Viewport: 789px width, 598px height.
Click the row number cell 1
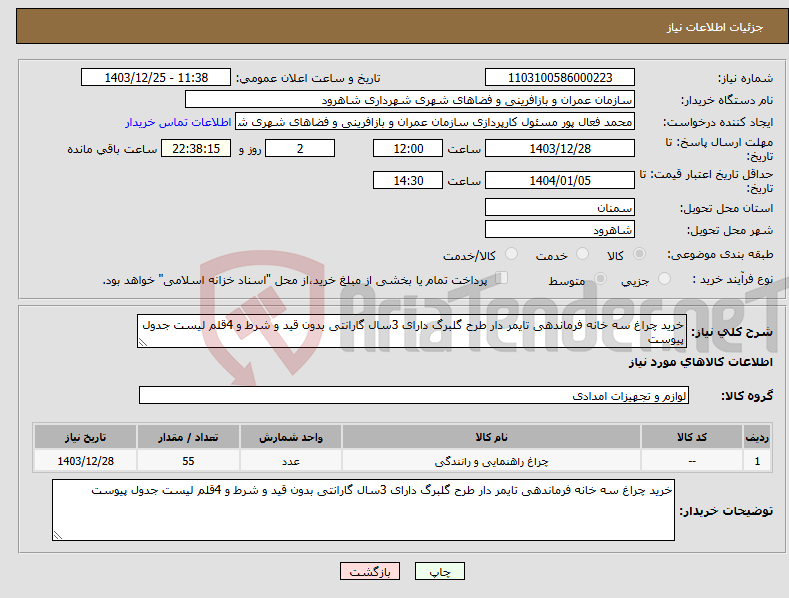757,461
